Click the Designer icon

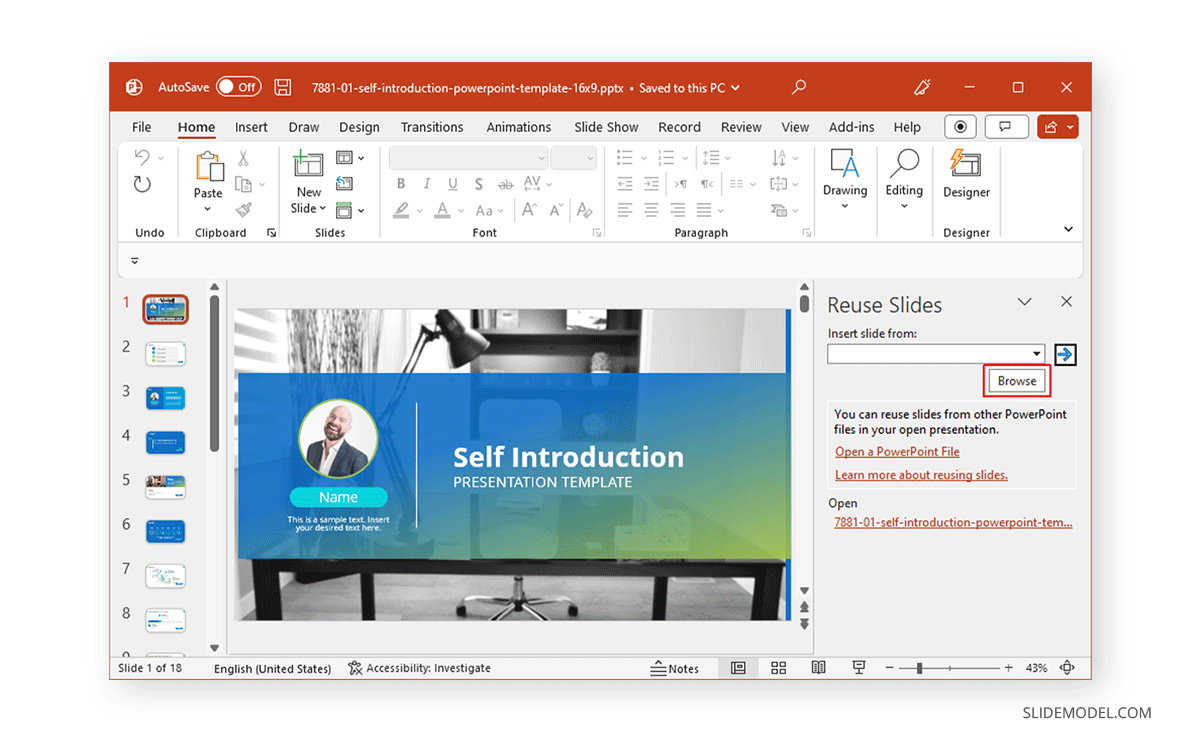[966, 165]
